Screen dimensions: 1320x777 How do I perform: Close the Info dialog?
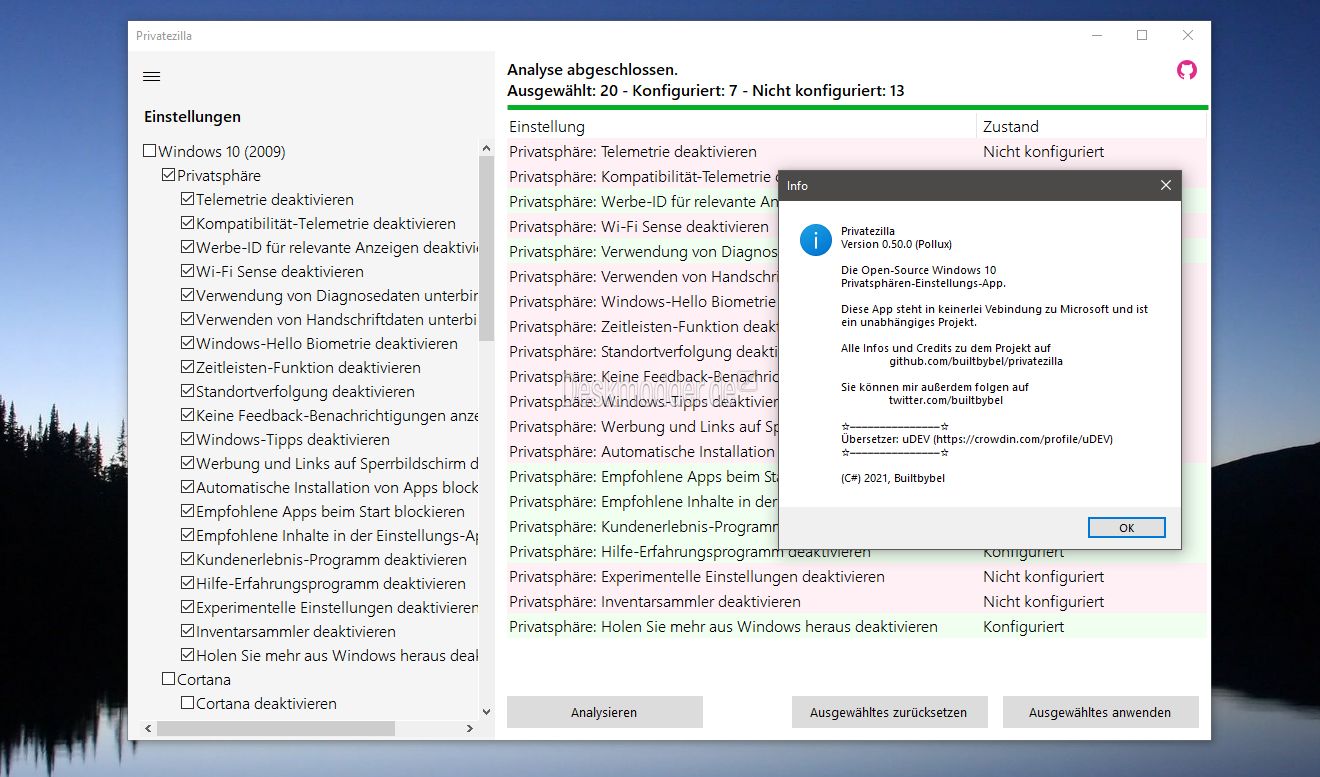point(1165,186)
